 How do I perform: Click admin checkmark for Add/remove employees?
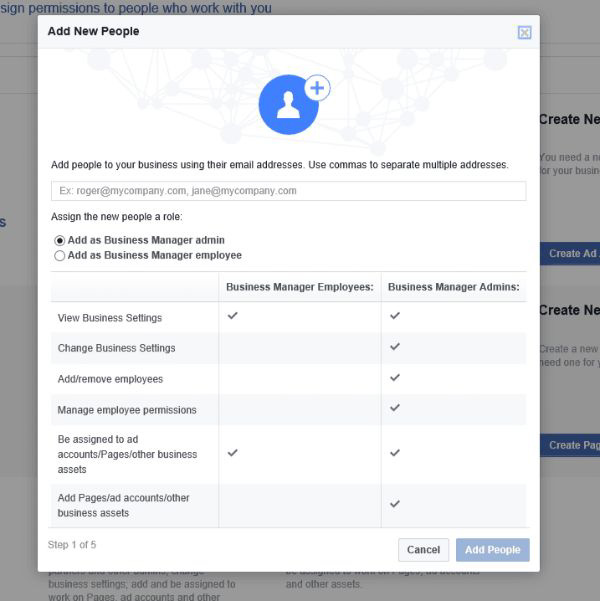(x=395, y=378)
